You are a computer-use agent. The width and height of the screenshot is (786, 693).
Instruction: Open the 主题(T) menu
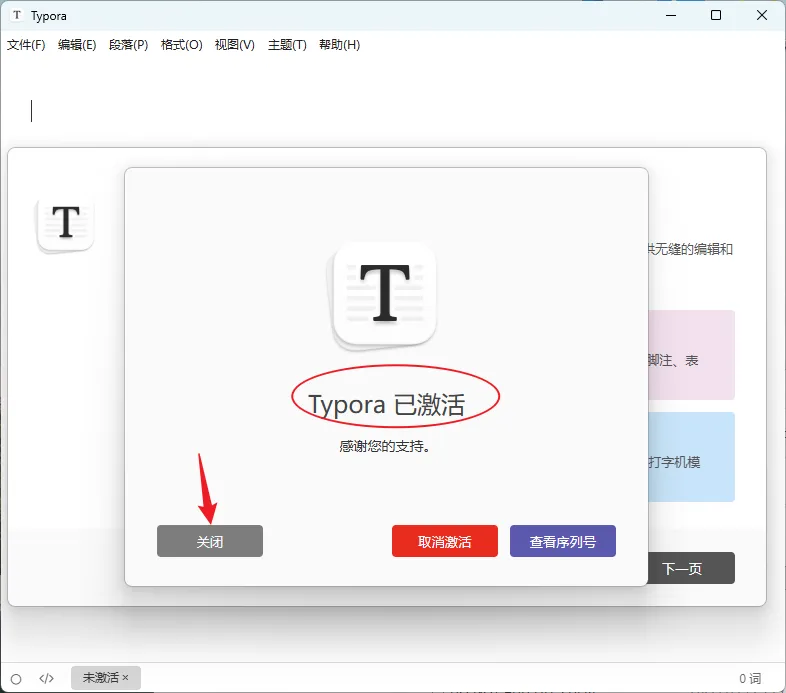coord(287,45)
